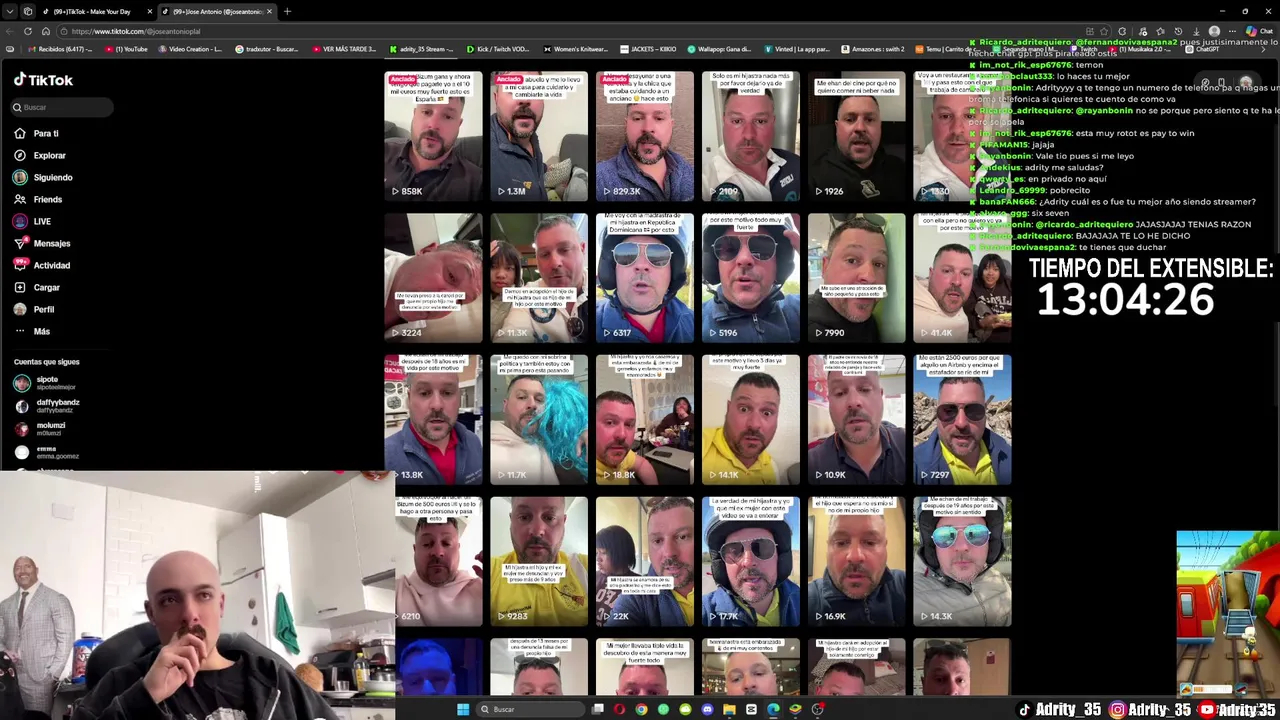Open File Explorer from the taskbar
The height and width of the screenshot is (720, 1280).
(x=729, y=709)
